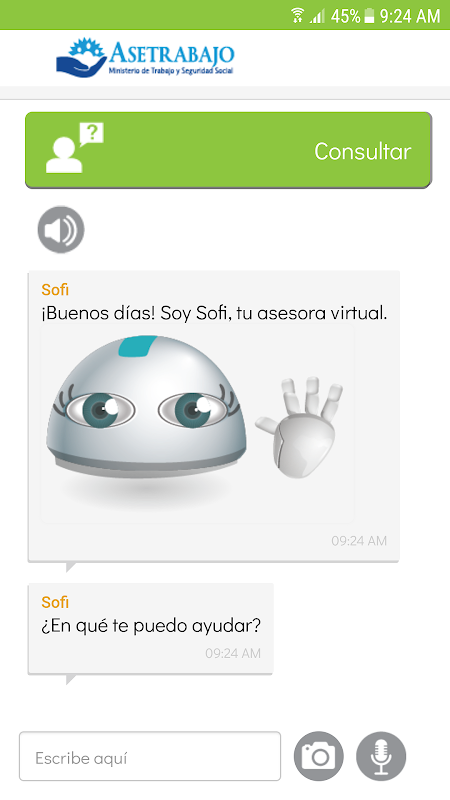Tap the Sofi name in first message

55,290
